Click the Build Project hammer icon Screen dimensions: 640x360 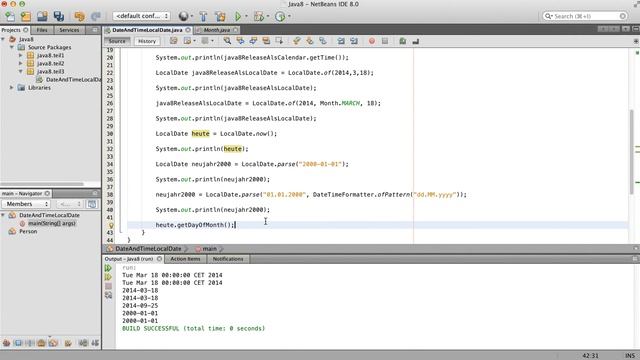tap(203, 16)
